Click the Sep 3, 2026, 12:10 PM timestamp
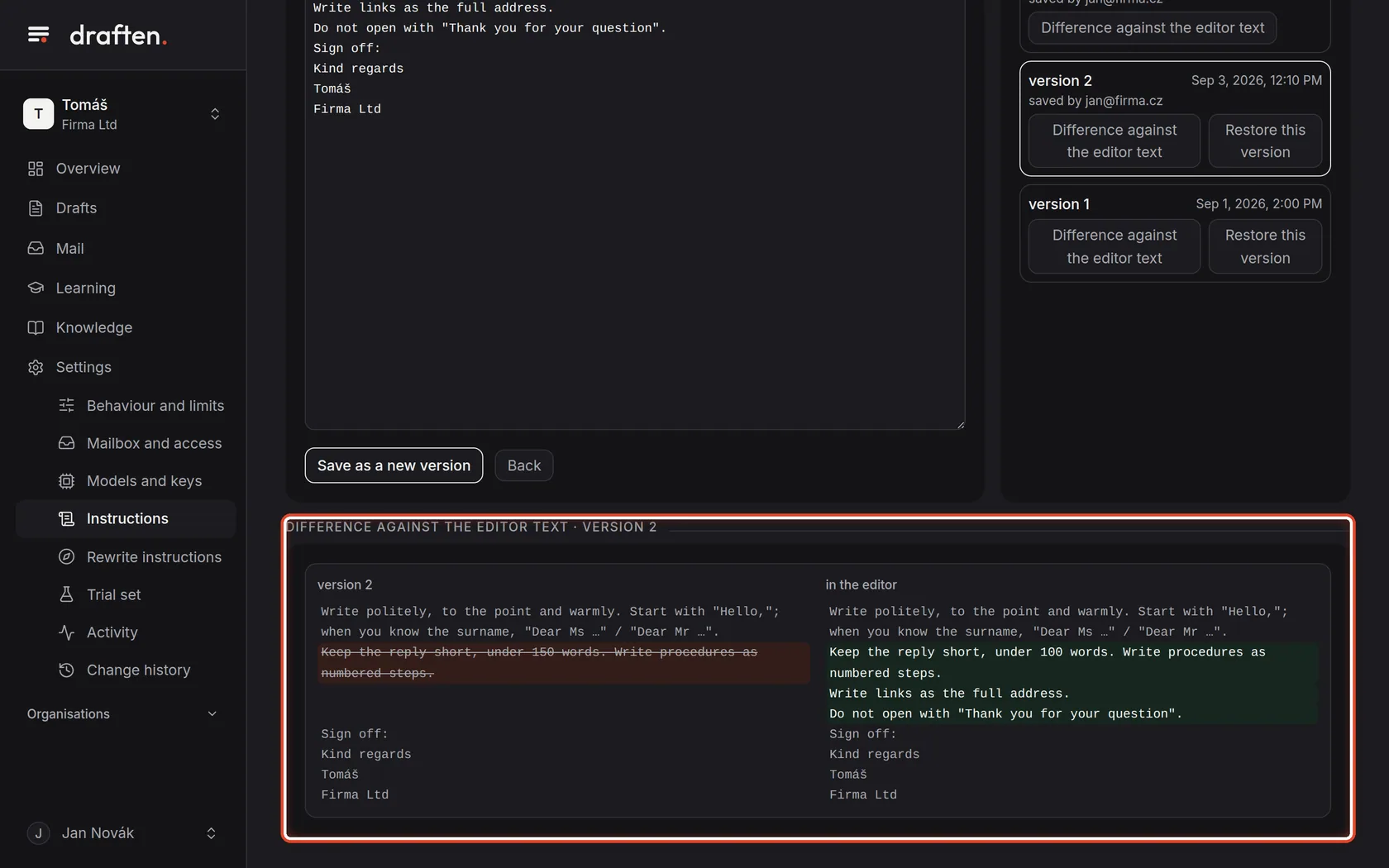This screenshot has height=868, width=1389. [1256, 80]
